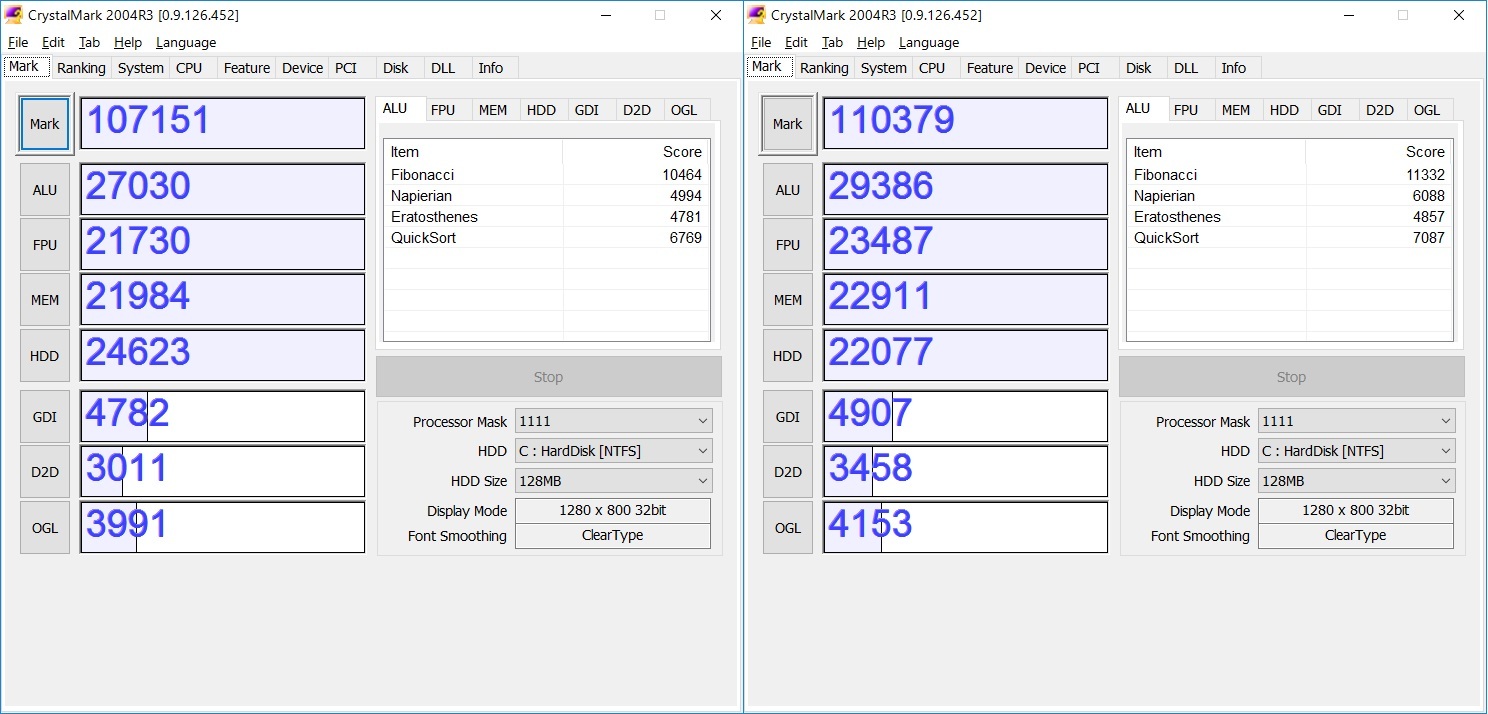Image resolution: width=1488 pixels, height=714 pixels.
Task: Click the Item column header in right window
Action: (1216, 152)
